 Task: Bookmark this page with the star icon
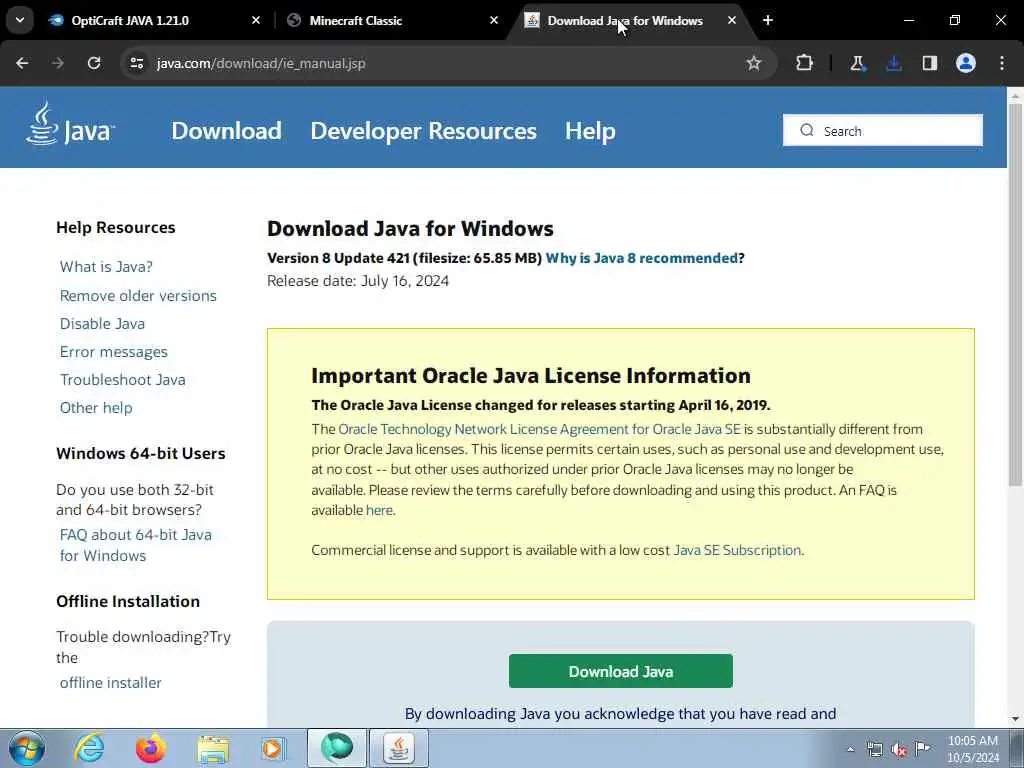[x=754, y=63]
